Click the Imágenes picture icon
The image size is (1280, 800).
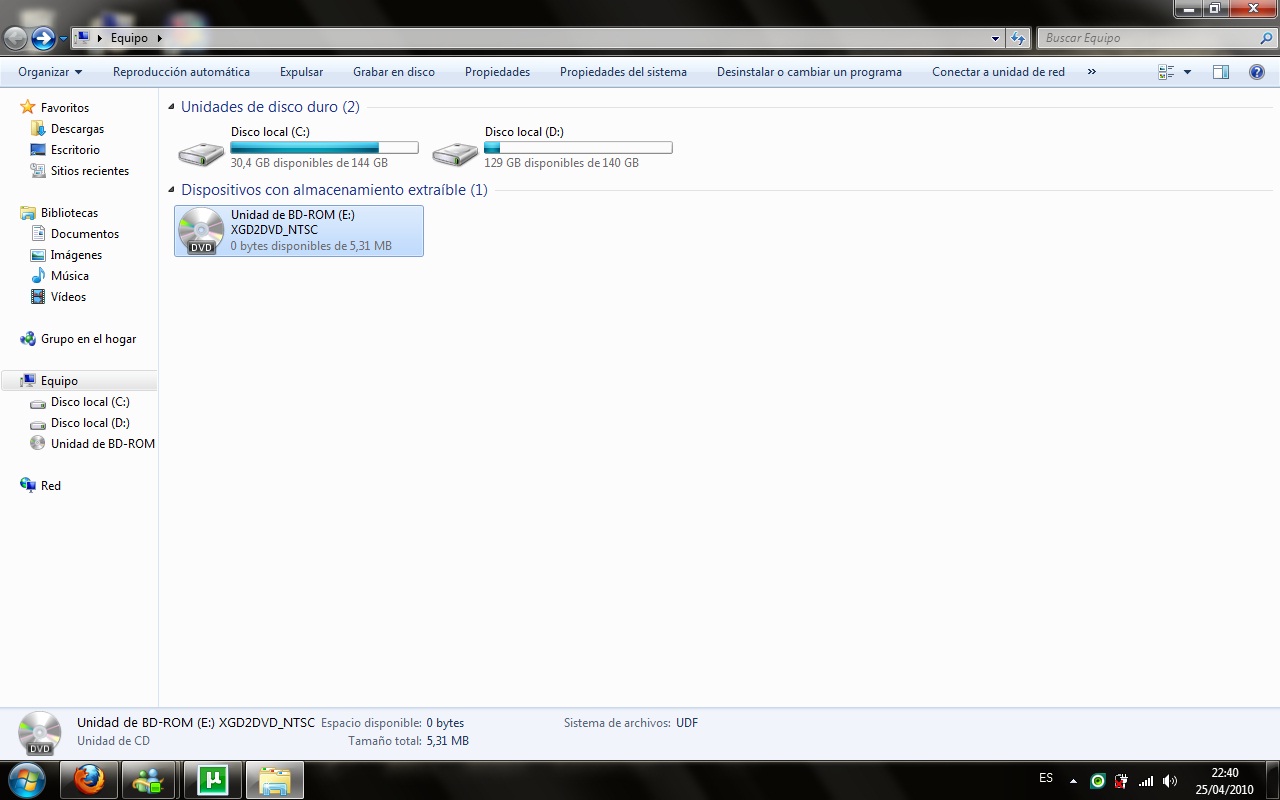38,254
